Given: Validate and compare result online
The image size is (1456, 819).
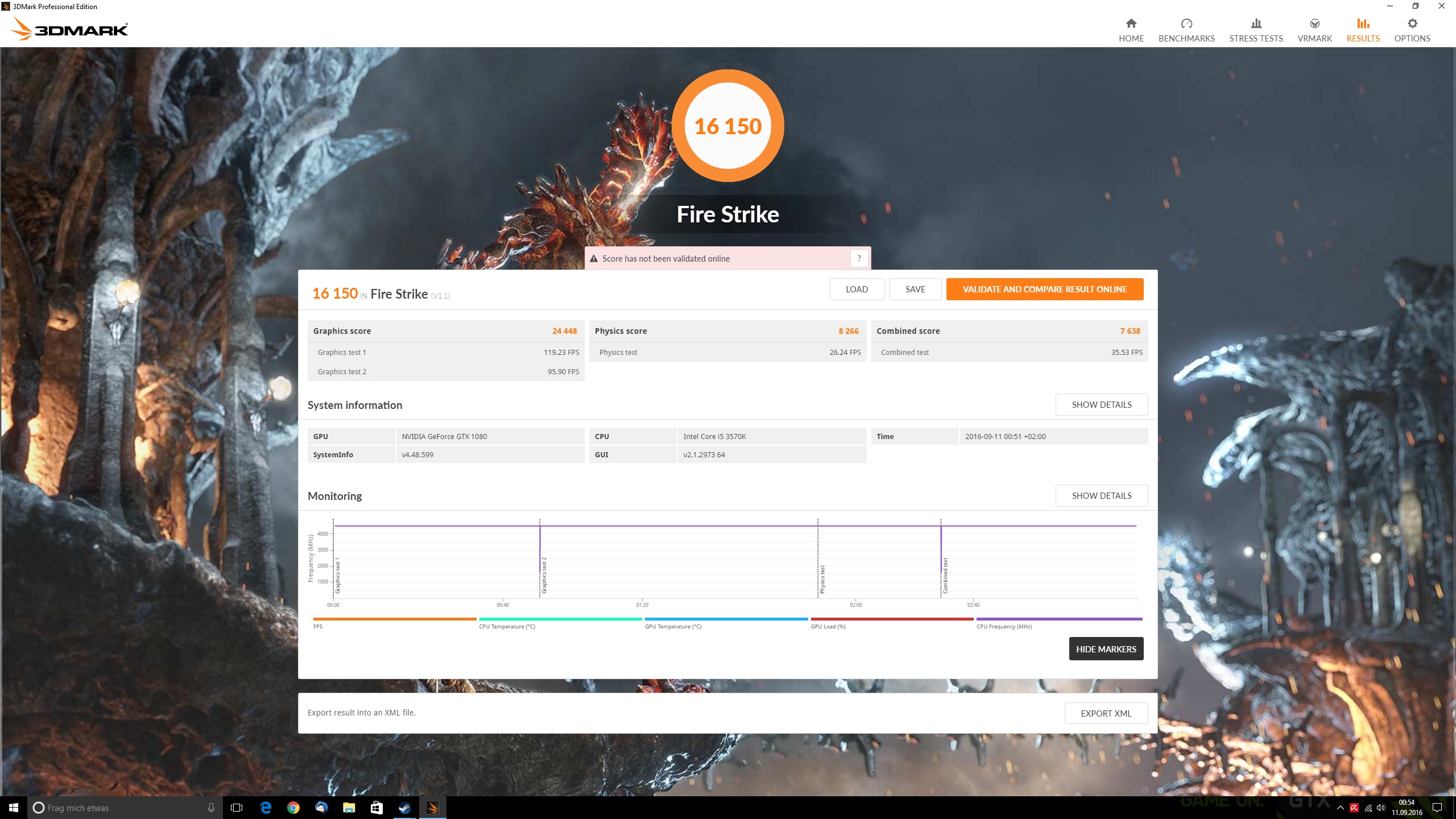Looking at the screenshot, I should pyautogui.click(x=1044, y=289).
